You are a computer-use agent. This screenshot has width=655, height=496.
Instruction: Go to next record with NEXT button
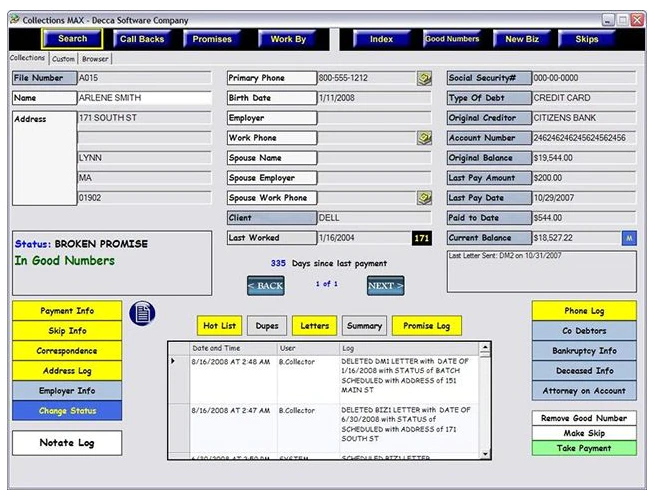pyautogui.click(x=386, y=286)
